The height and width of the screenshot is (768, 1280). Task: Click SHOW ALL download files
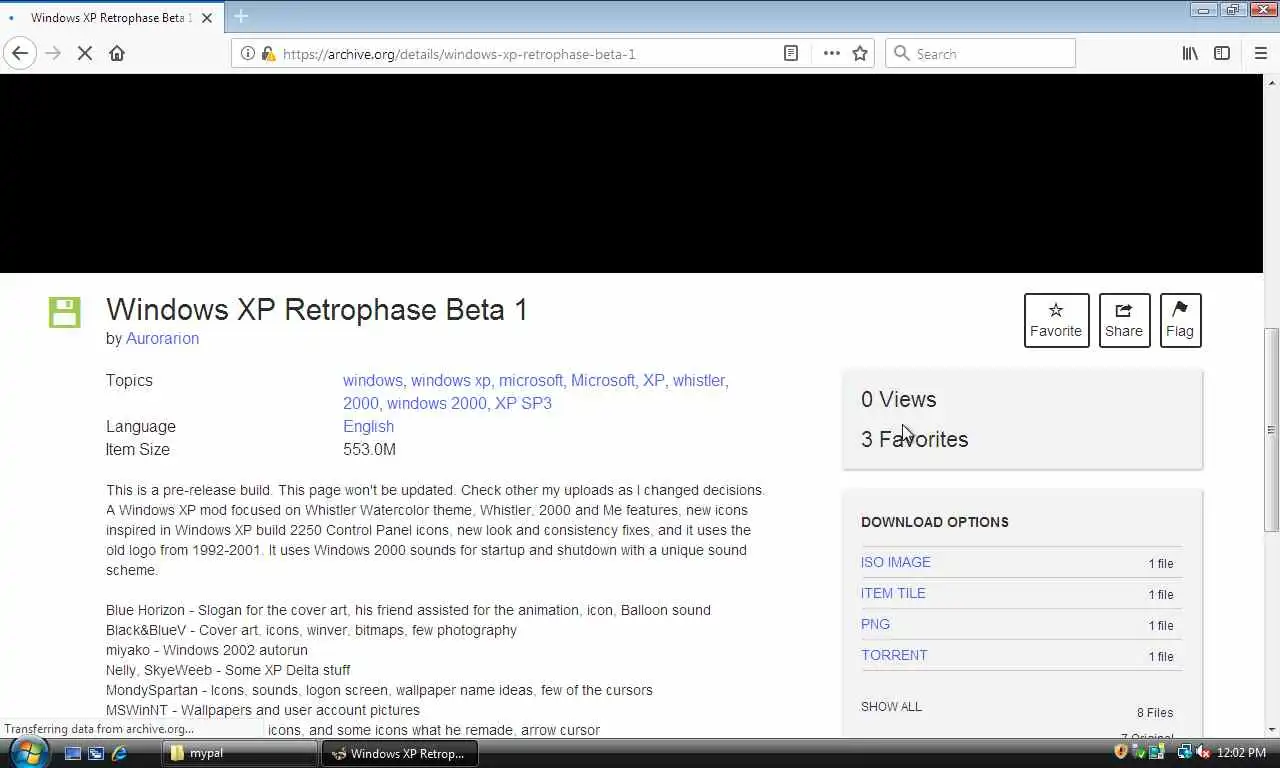point(891,707)
